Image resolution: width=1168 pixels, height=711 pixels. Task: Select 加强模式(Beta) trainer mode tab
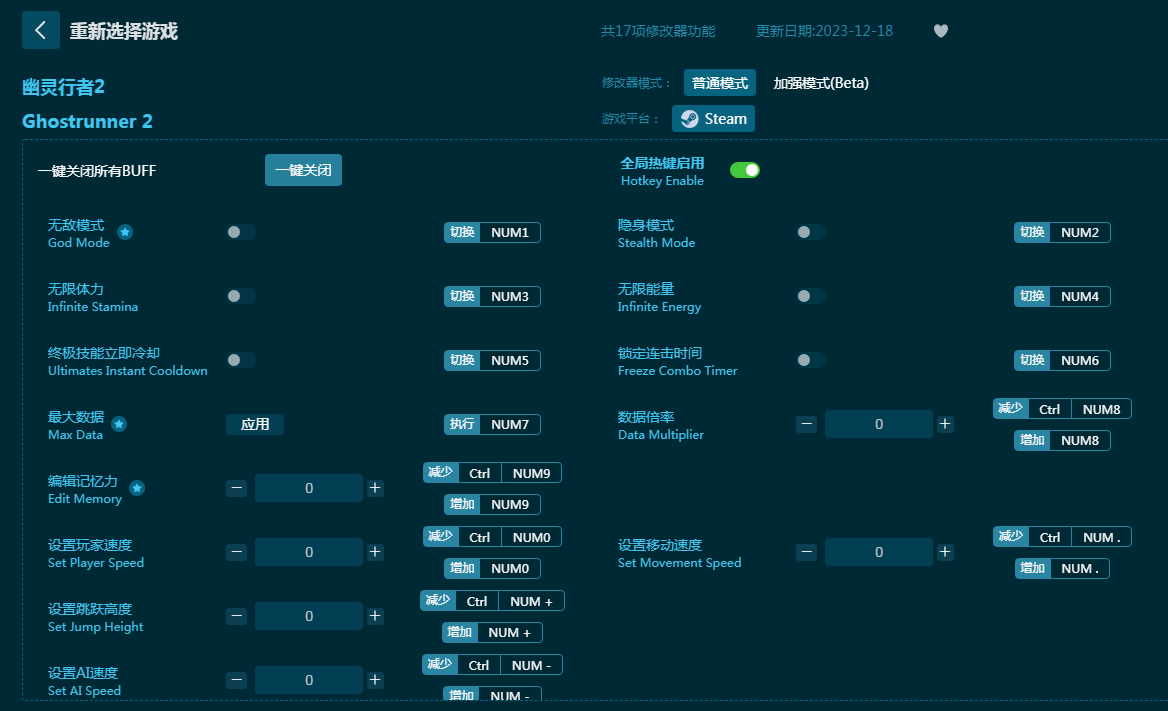821,83
